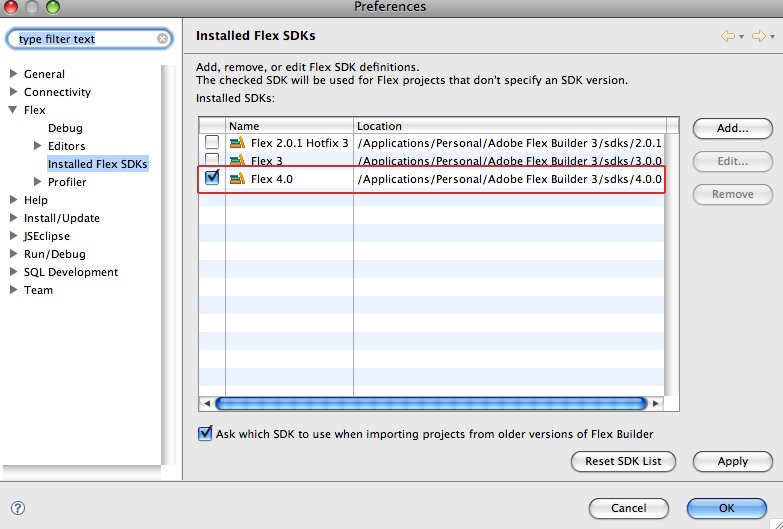The height and width of the screenshot is (529, 783).
Task: Expand the Profiler tree node
Action: tap(37, 182)
